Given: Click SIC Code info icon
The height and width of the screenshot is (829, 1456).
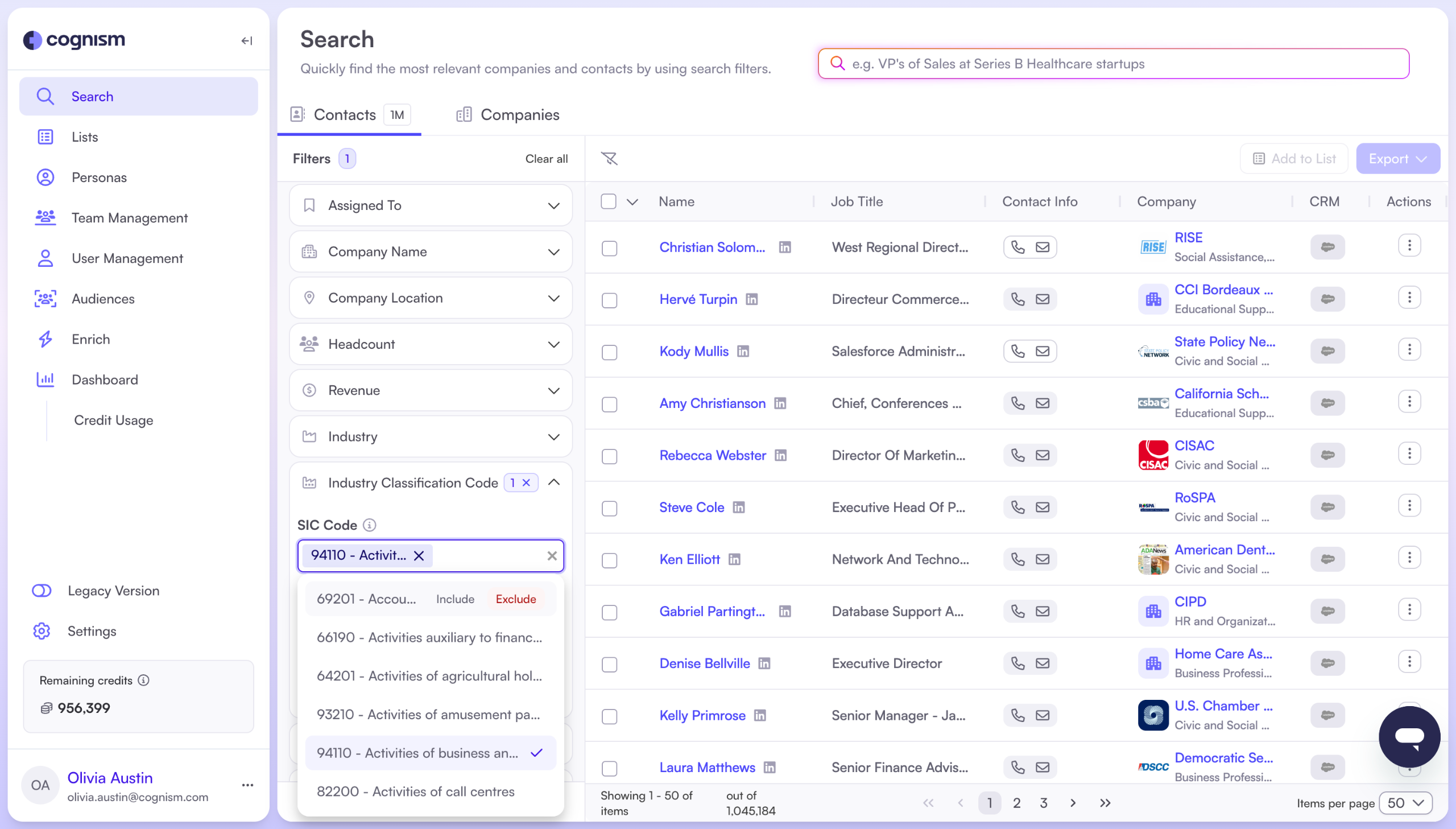Looking at the screenshot, I should (370, 525).
